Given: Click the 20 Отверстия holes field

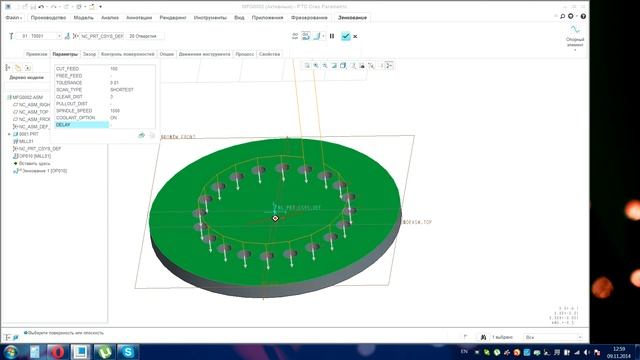Looking at the screenshot, I should pos(146,36).
